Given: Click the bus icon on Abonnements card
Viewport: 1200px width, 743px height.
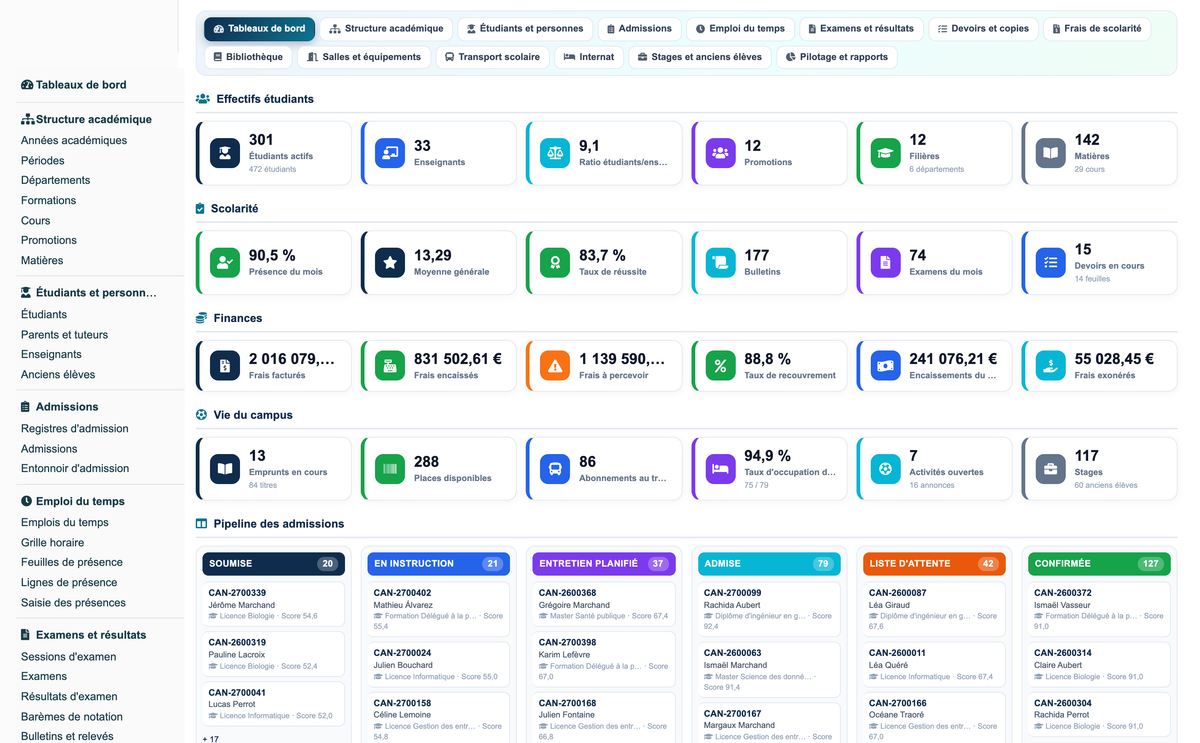Looking at the screenshot, I should pyautogui.click(x=555, y=469).
